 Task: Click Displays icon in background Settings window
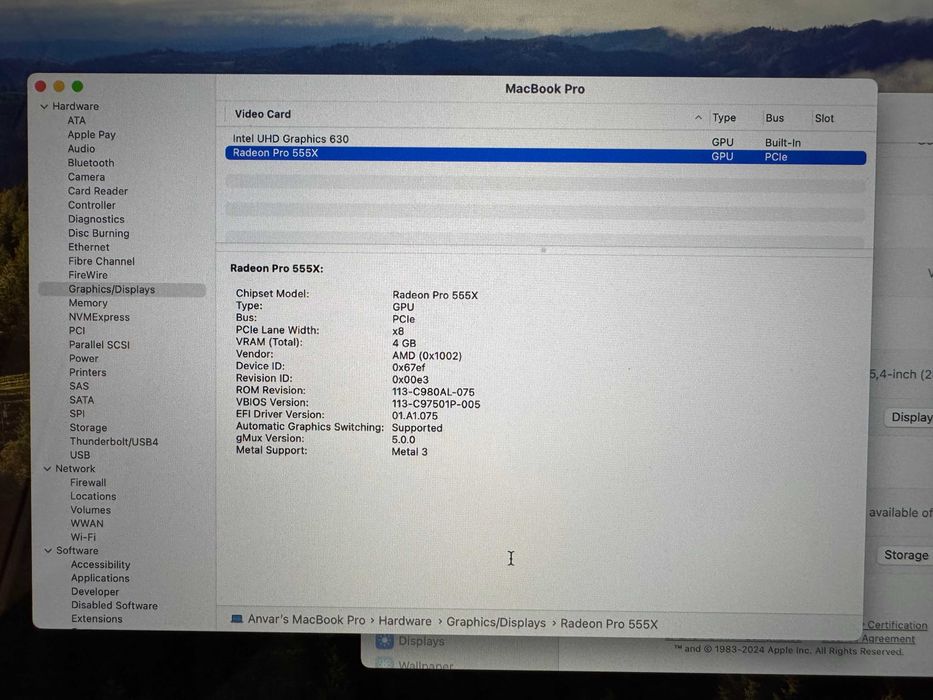384,641
